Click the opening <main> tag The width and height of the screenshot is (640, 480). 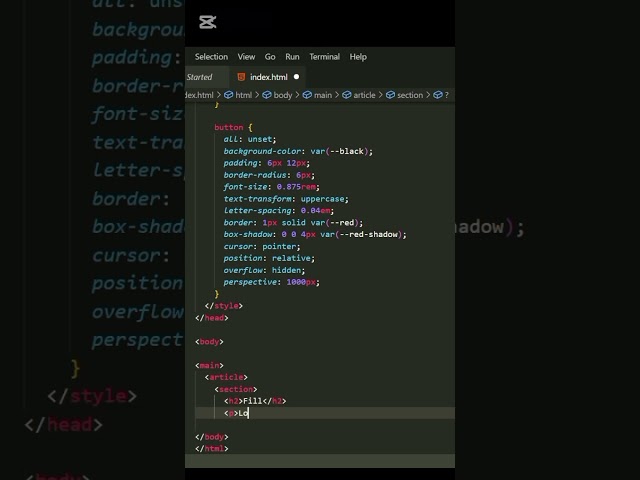tap(209, 365)
